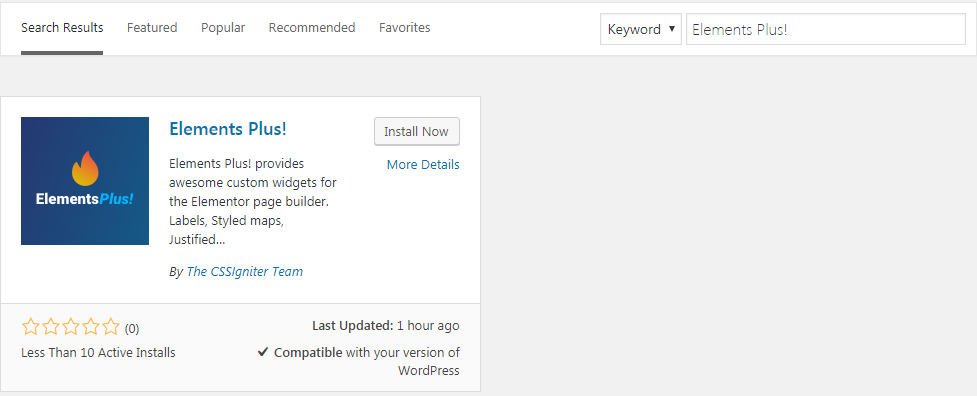Switch to the Search Results tab
This screenshot has width=977, height=396.
pyautogui.click(x=62, y=28)
